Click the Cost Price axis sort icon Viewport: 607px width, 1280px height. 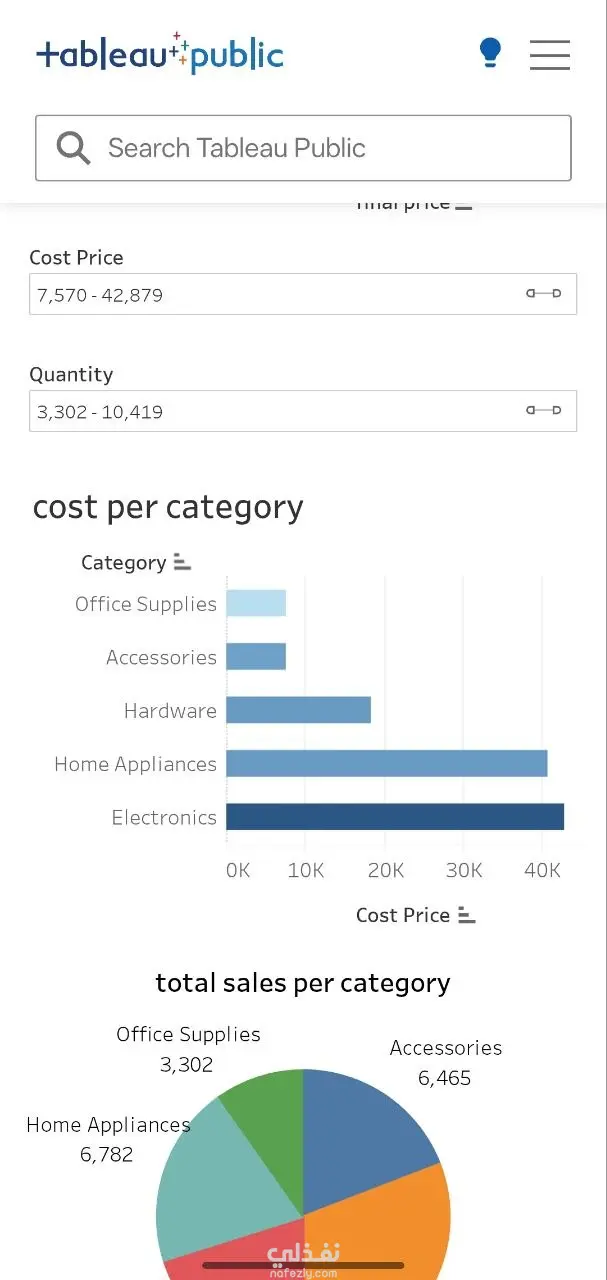pos(467,914)
